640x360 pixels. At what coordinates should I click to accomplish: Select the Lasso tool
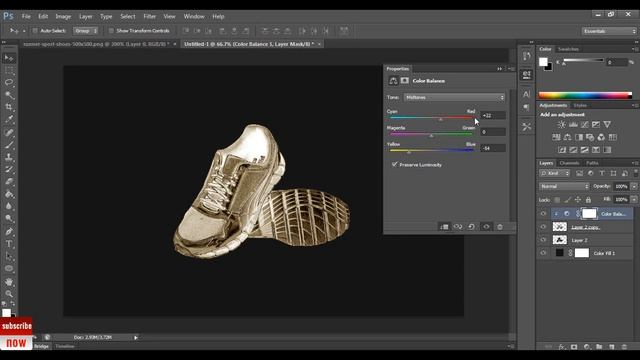(9, 82)
